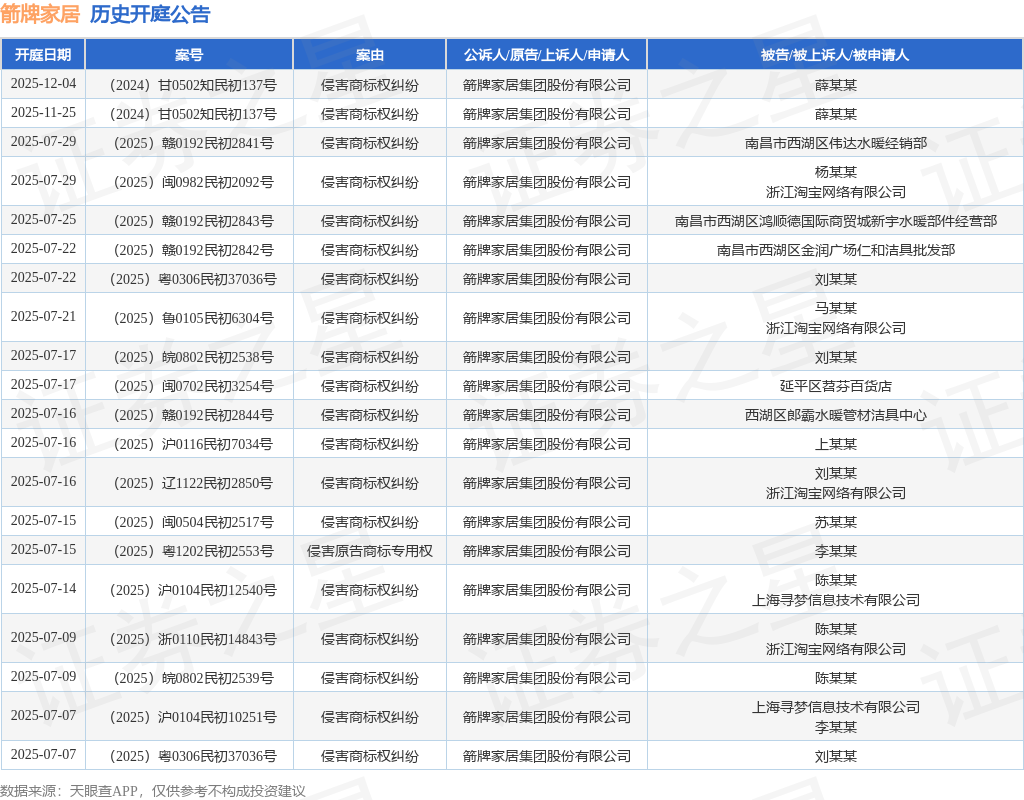Select the 开庭日期 column header

43,55
